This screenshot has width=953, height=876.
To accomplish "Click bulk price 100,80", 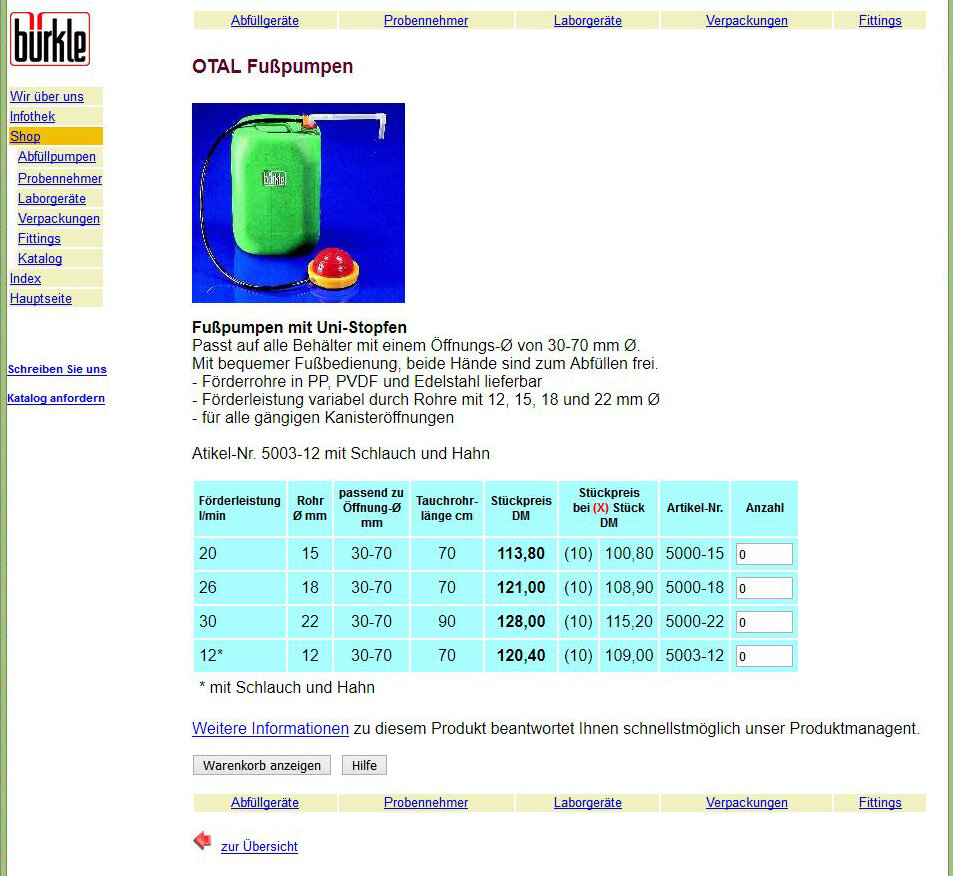I will (629, 554).
